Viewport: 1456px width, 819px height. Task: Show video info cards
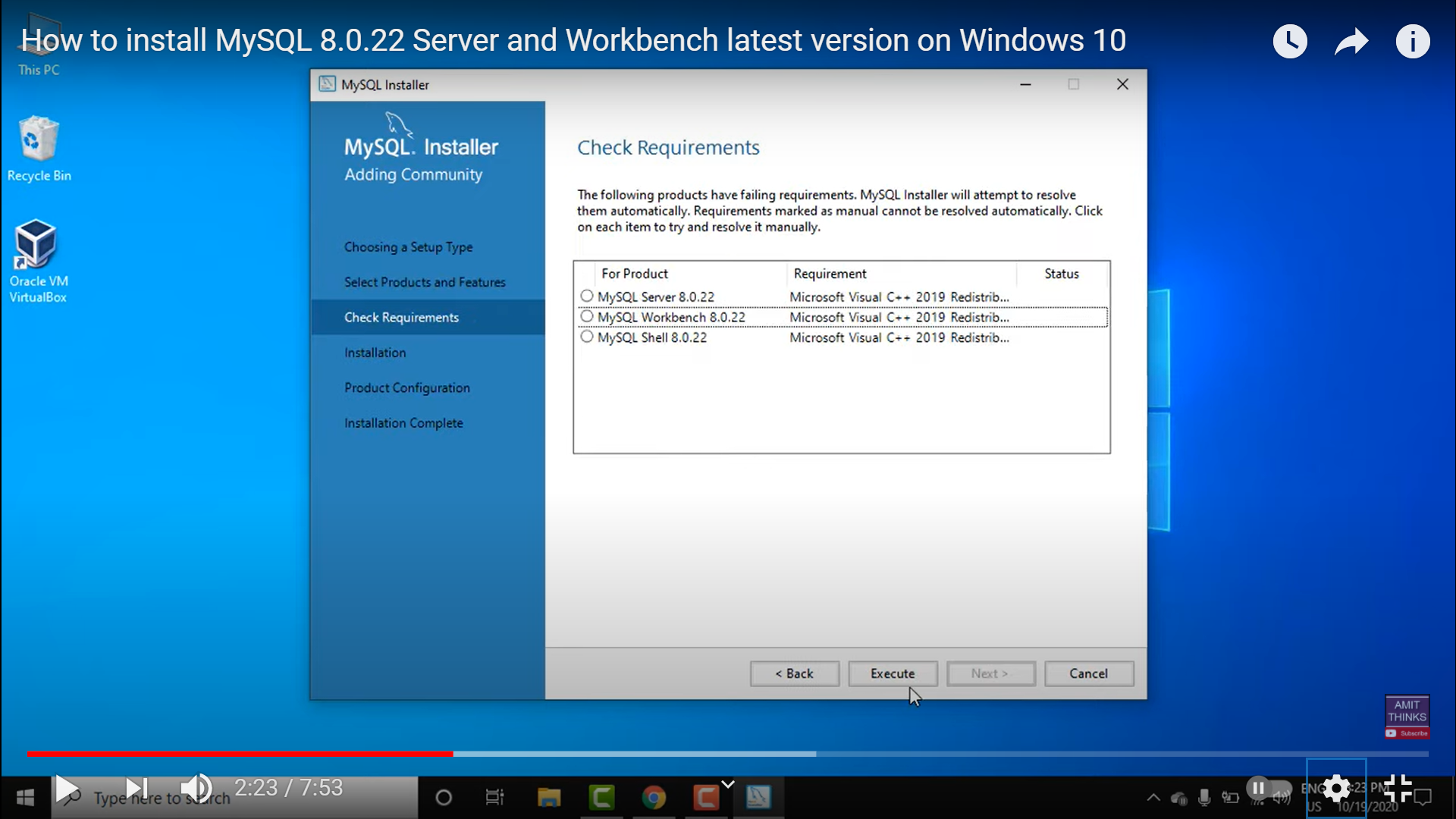tap(1413, 41)
